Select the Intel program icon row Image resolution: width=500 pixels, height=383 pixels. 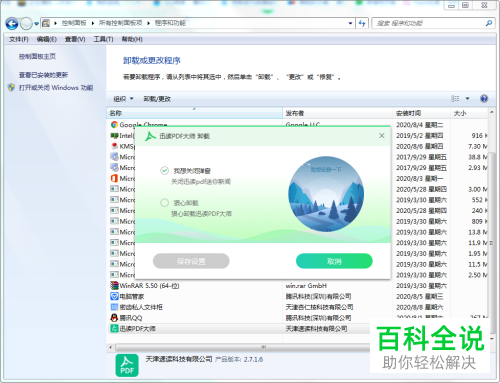[114, 135]
